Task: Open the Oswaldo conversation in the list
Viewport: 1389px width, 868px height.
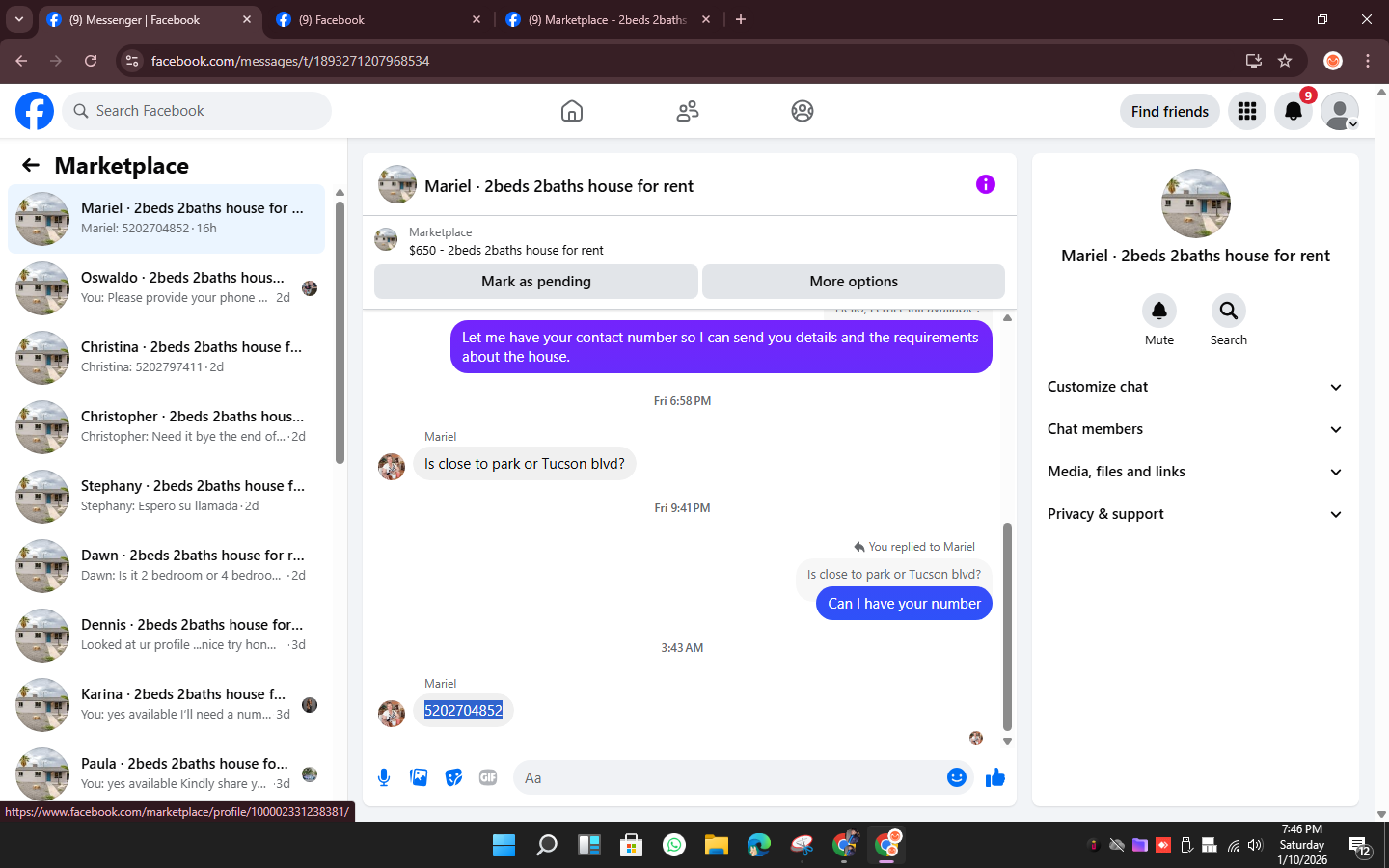Action: (x=166, y=288)
